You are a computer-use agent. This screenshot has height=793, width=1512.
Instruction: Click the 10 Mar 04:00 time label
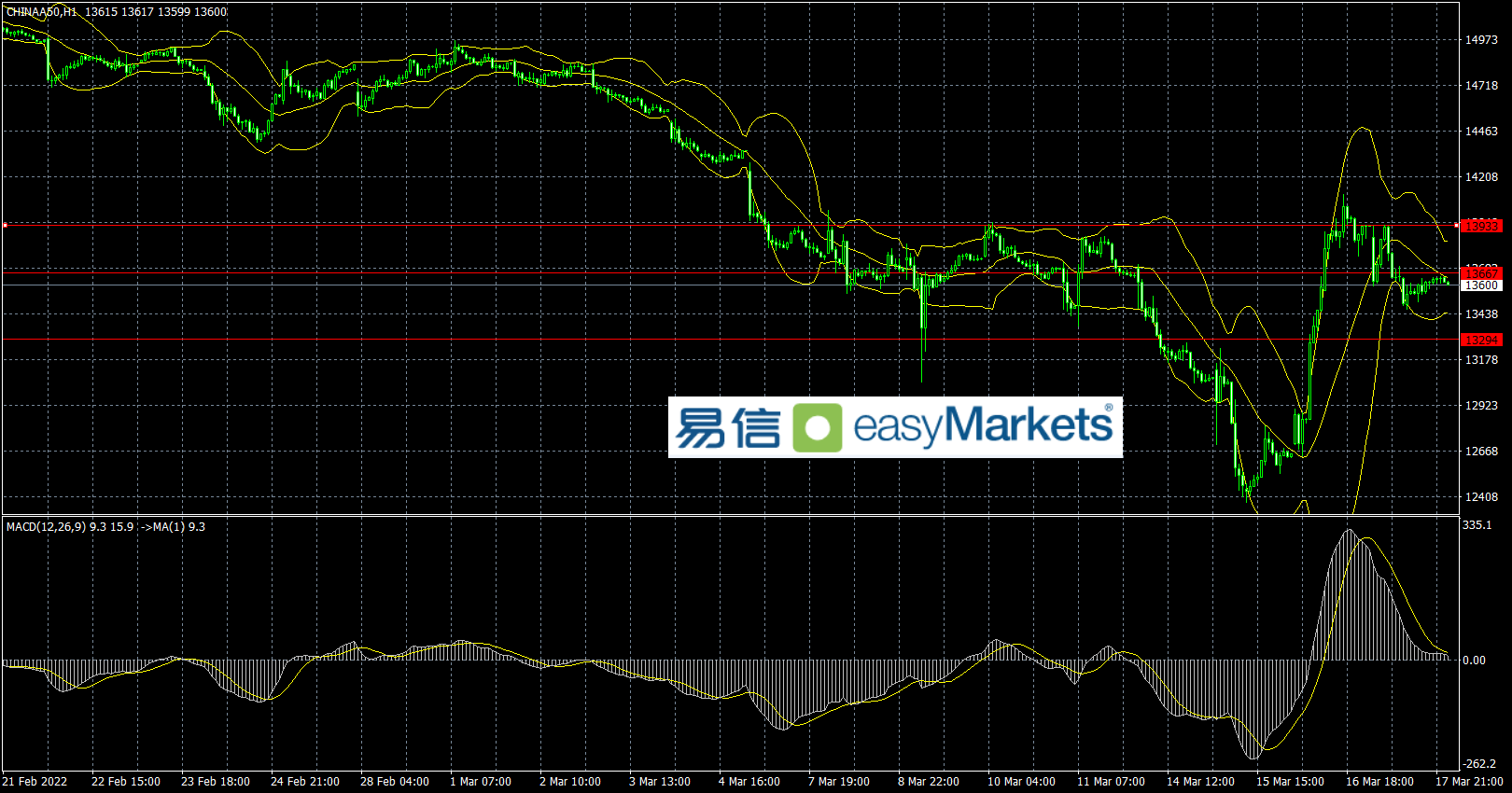(x=1022, y=782)
